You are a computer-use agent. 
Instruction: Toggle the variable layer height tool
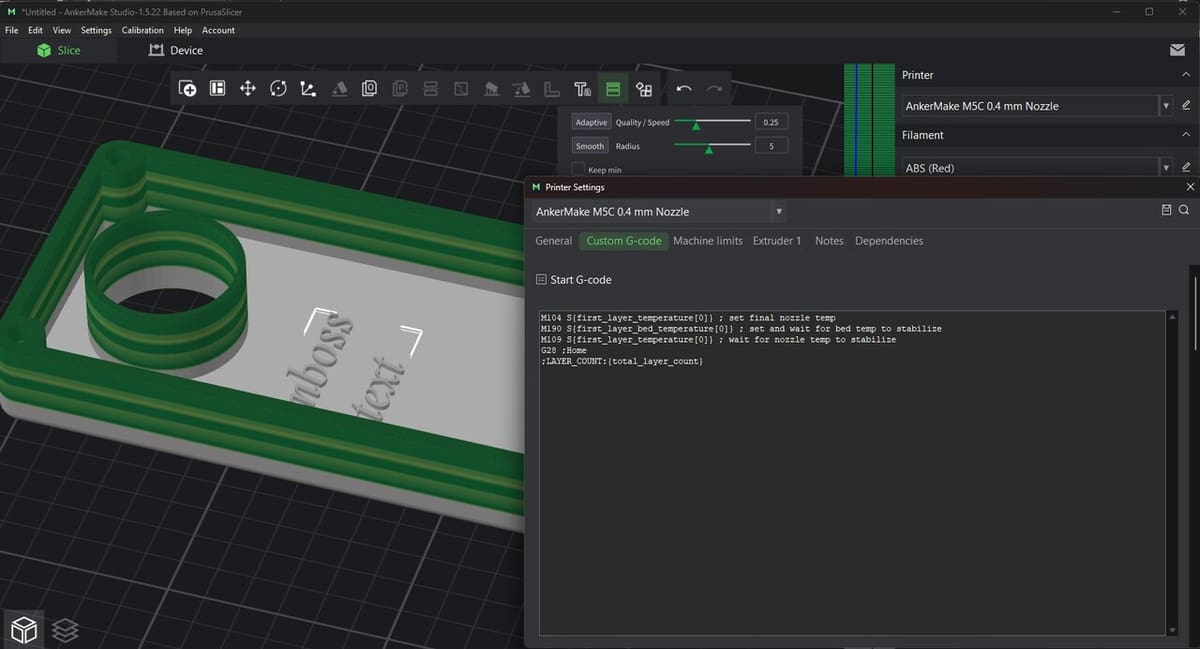click(x=613, y=90)
